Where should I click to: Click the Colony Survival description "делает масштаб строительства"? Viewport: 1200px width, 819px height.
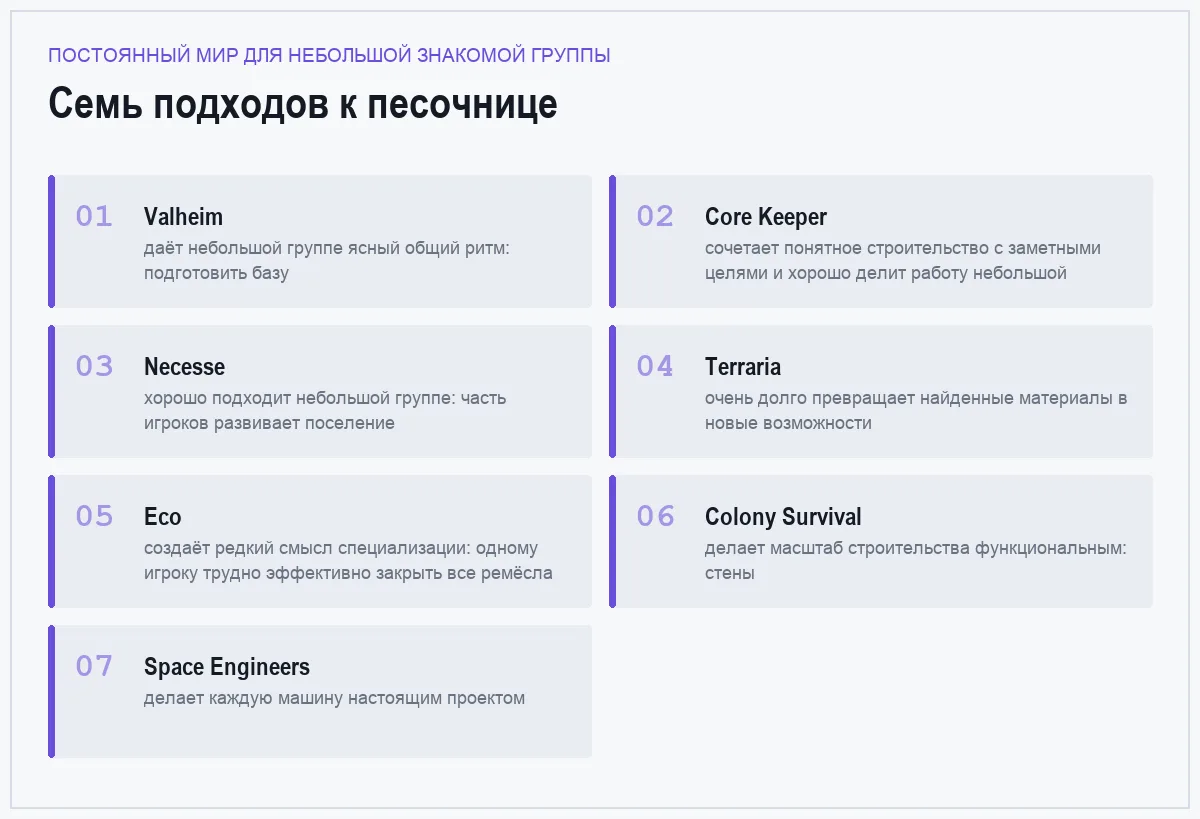(x=916, y=560)
